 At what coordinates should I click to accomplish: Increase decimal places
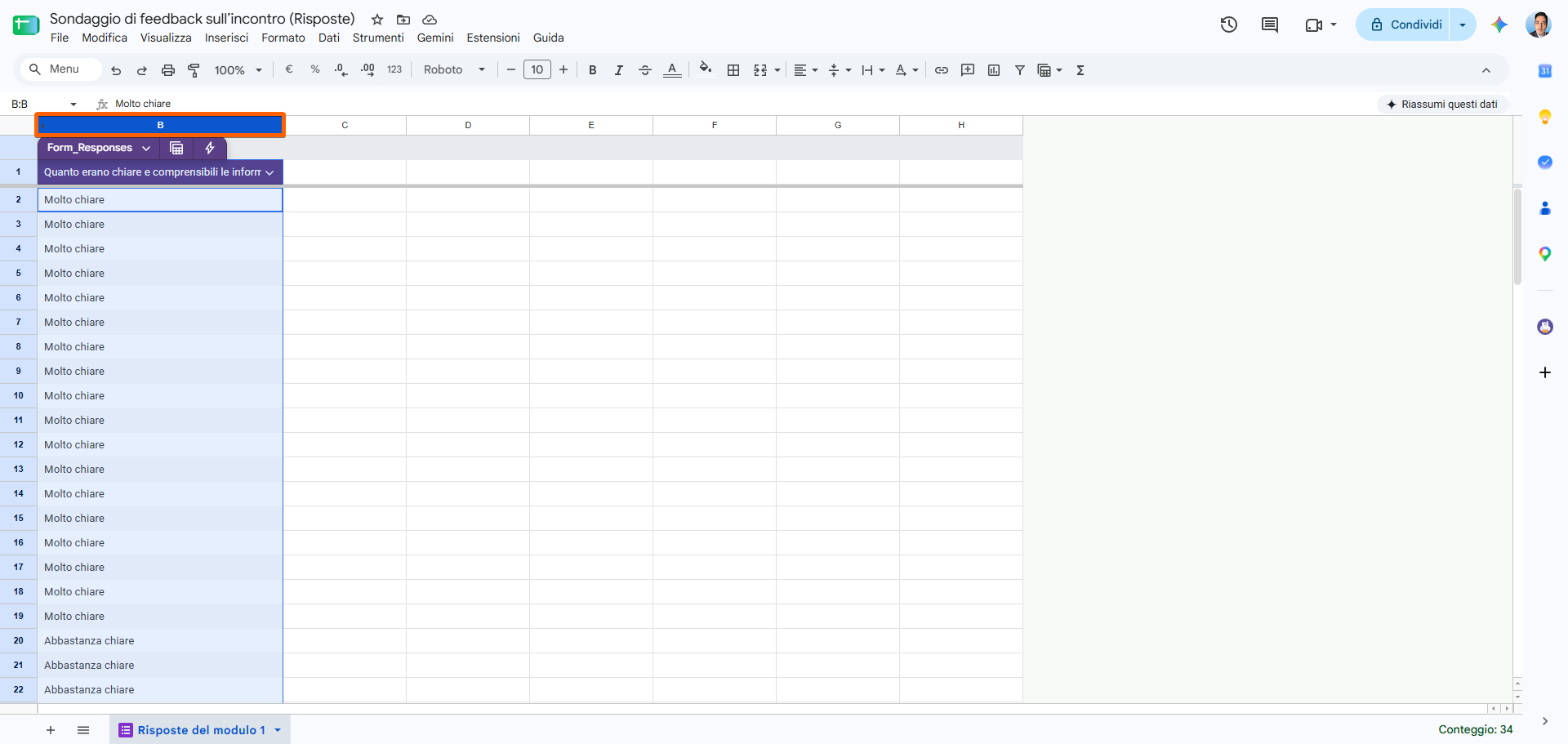367,69
